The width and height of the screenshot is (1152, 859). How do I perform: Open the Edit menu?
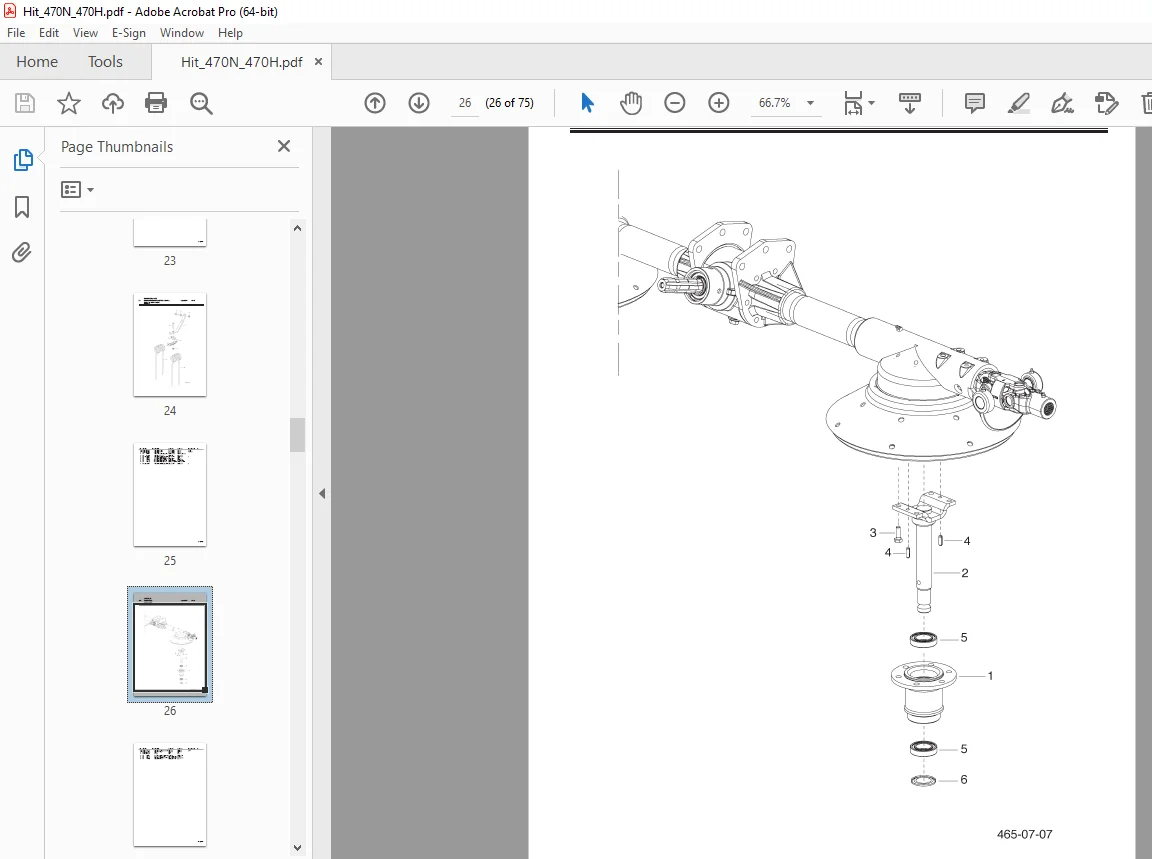pos(48,33)
